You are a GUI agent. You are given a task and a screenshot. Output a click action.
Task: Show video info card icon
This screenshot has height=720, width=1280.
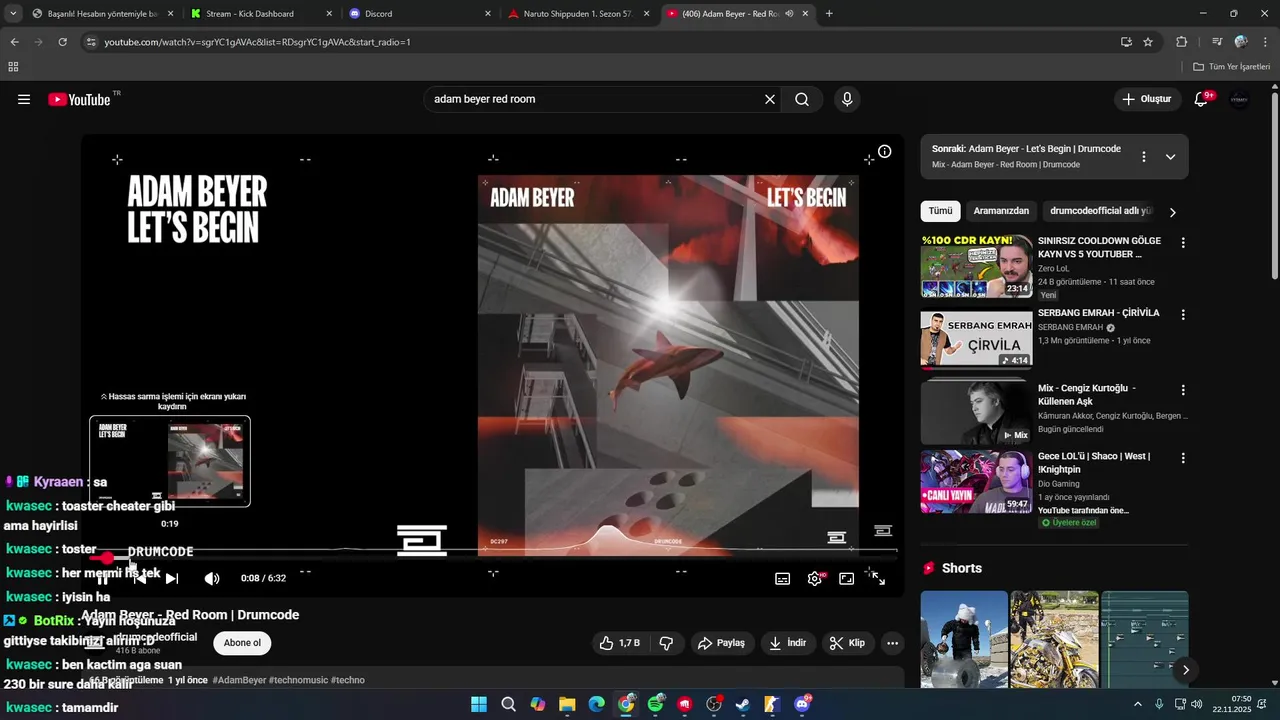tap(884, 152)
